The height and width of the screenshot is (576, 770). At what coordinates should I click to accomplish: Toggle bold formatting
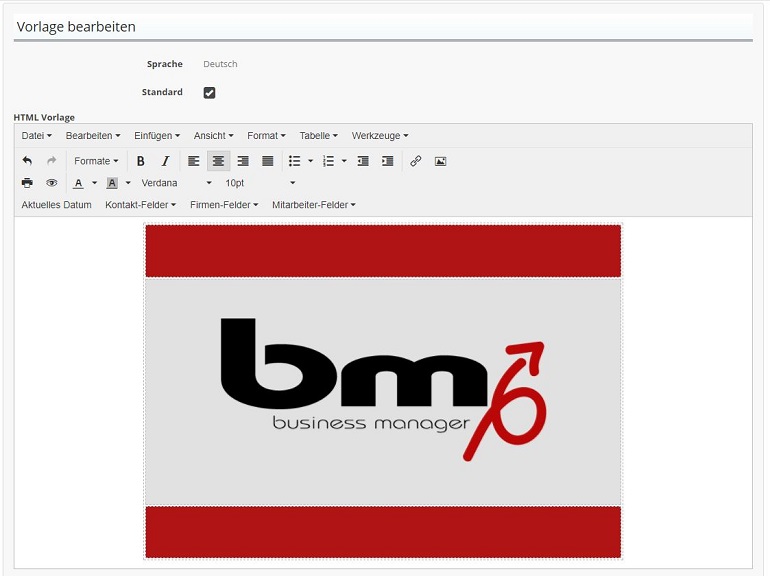coord(140,161)
